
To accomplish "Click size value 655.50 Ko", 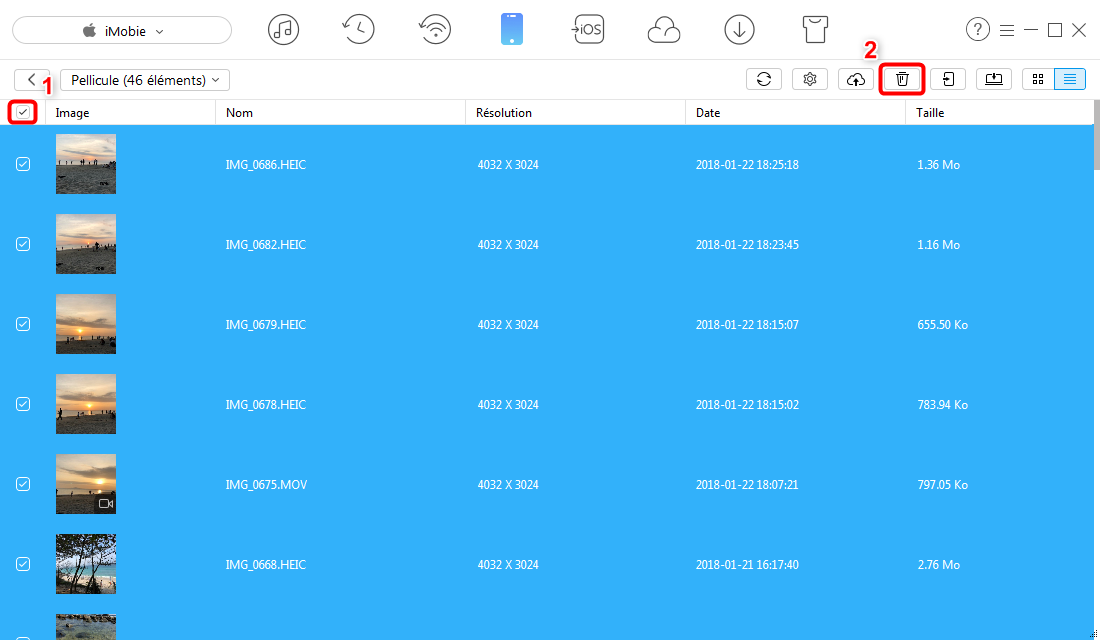I will pyautogui.click(x=943, y=325).
